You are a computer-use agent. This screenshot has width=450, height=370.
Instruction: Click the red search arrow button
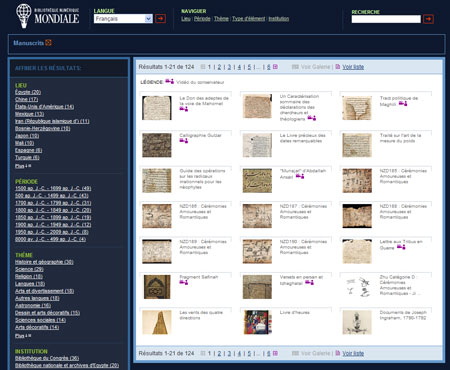click(428, 19)
